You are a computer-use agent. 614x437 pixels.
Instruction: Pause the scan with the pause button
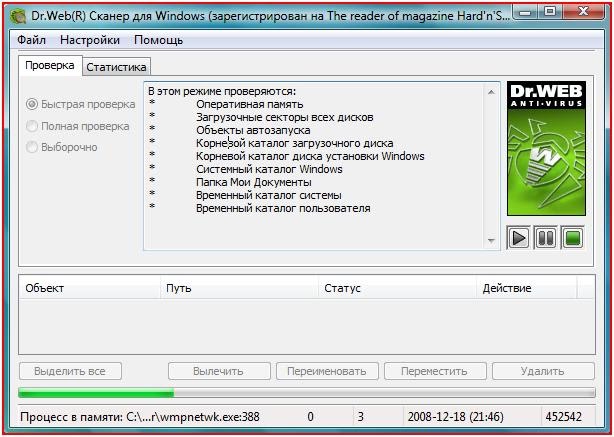click(545, 238)
